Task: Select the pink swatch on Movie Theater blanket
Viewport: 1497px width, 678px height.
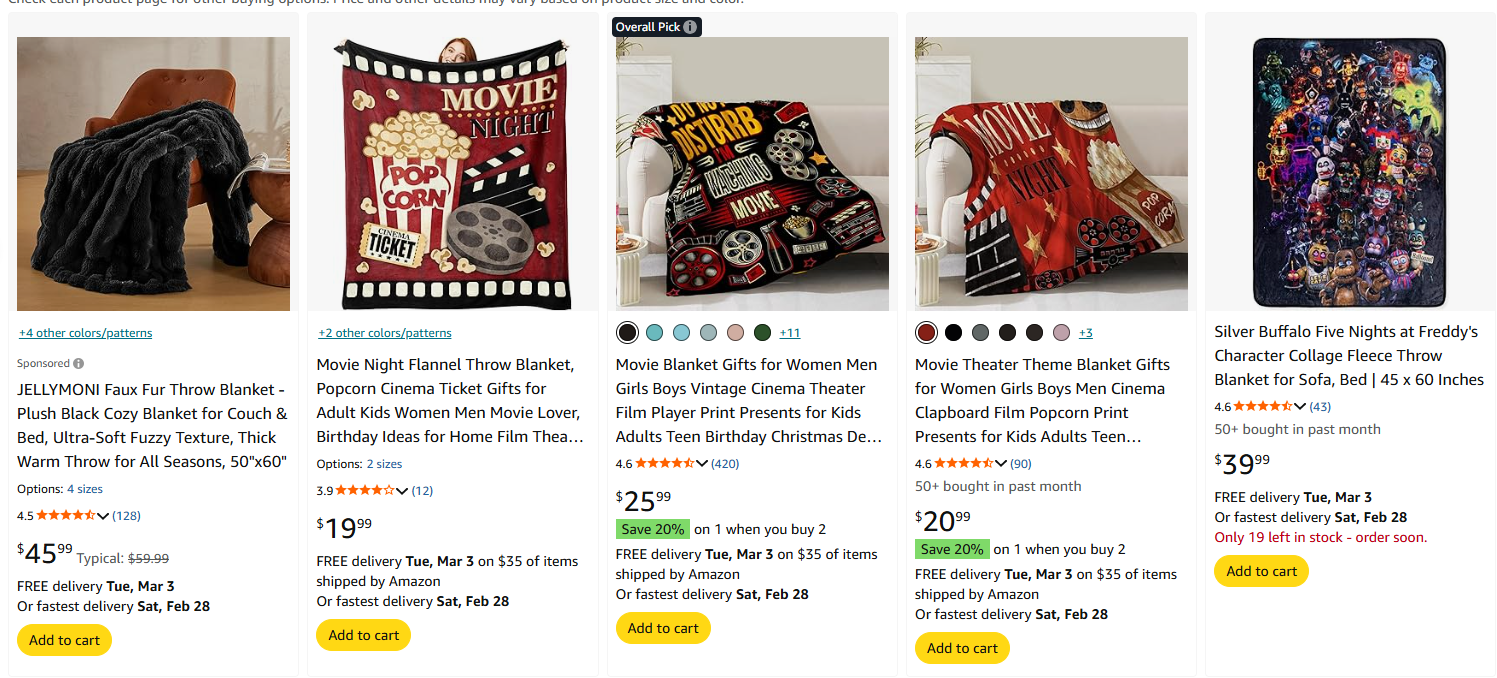Action: point(1059,332)
